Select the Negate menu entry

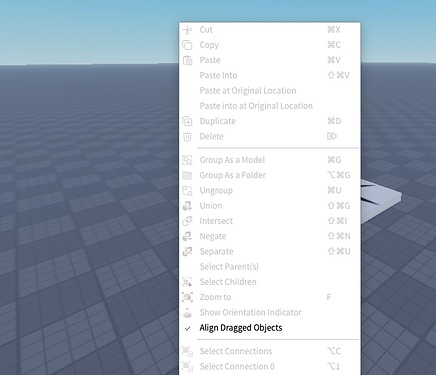tap(270, 236)
